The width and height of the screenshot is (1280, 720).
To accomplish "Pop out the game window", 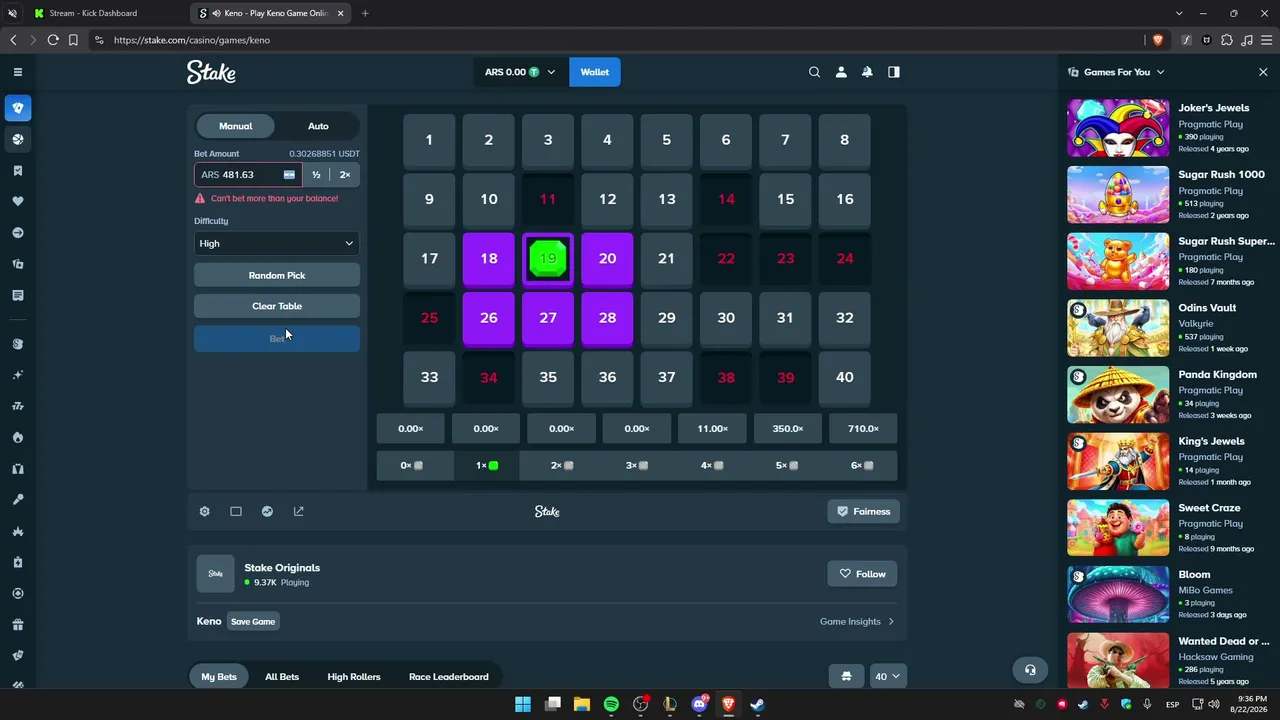I will coord(298,511).
